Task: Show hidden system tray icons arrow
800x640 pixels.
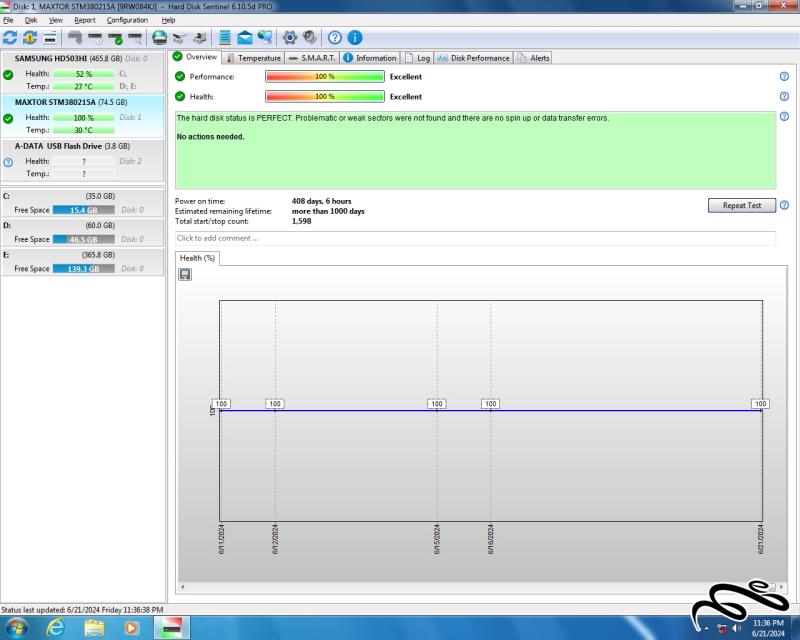Action: click(707, 629)
